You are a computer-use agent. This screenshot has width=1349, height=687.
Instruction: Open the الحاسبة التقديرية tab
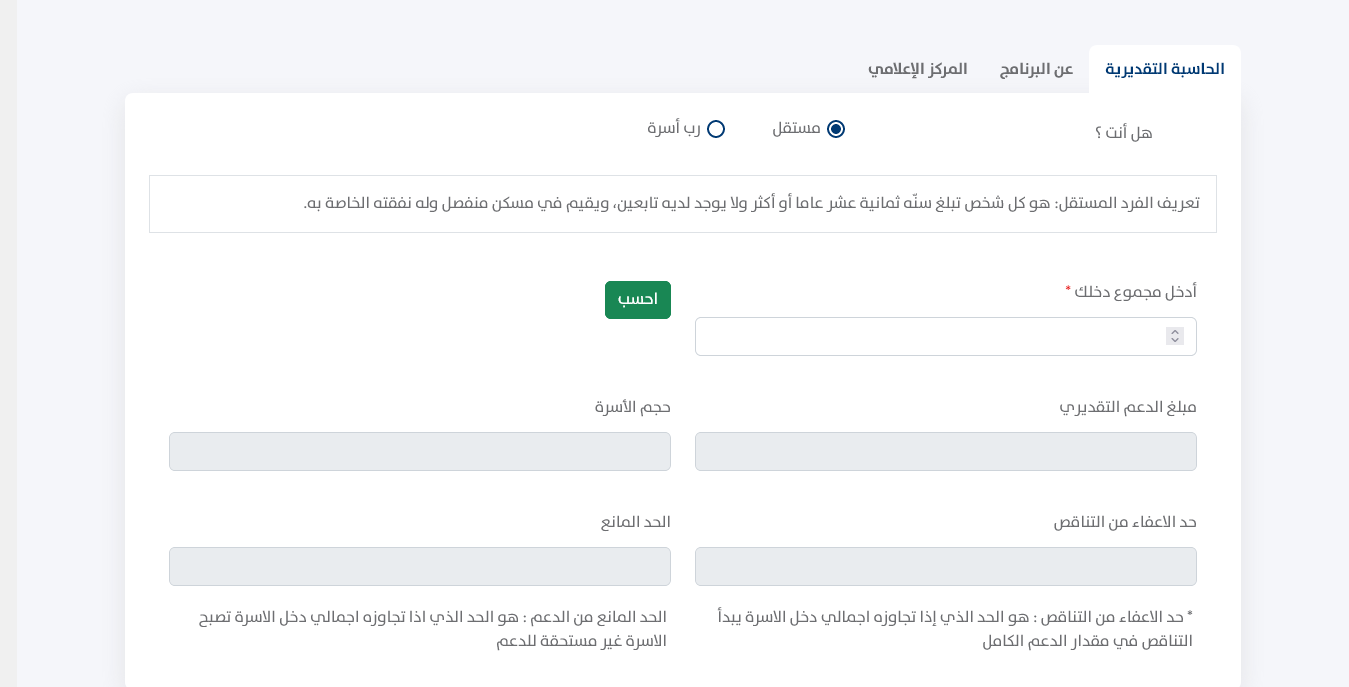point(1164,69)
